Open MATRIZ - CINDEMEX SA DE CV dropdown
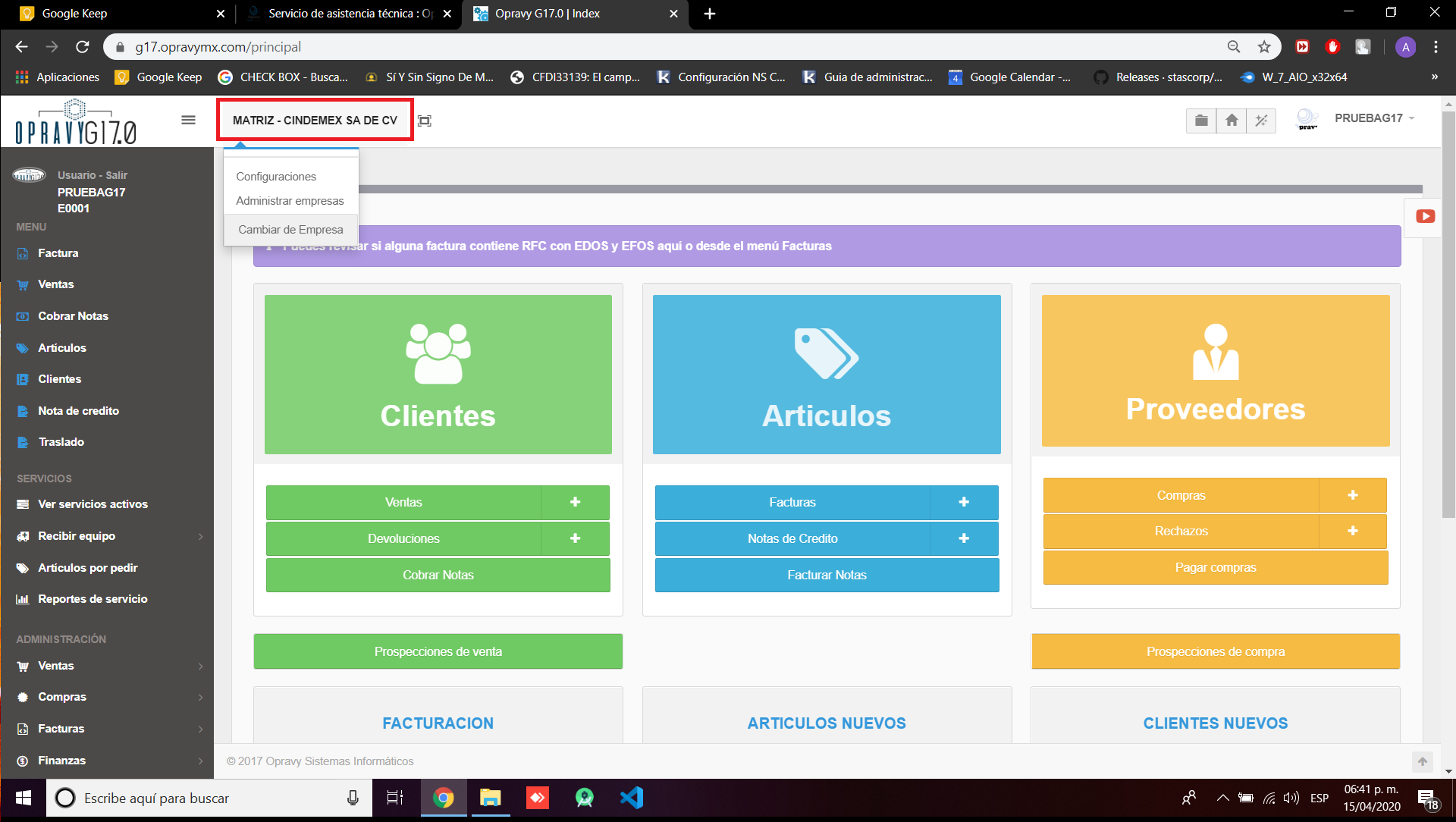Viewport: 1456px width, 822px height. (x=315, y=120)
